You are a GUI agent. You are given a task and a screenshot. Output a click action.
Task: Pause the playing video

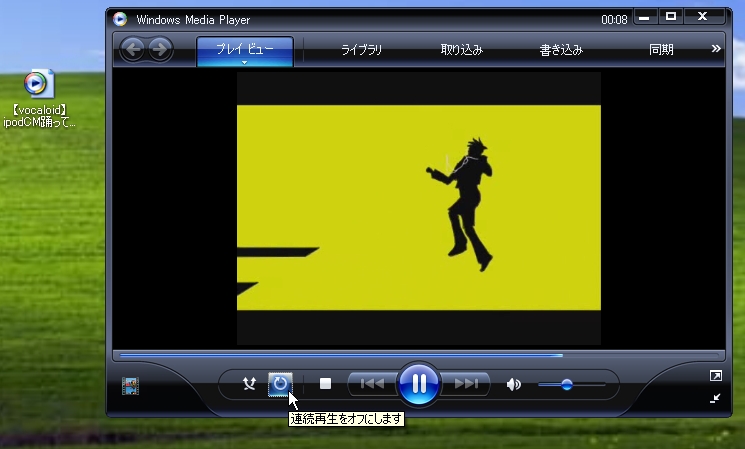point(419,383)
